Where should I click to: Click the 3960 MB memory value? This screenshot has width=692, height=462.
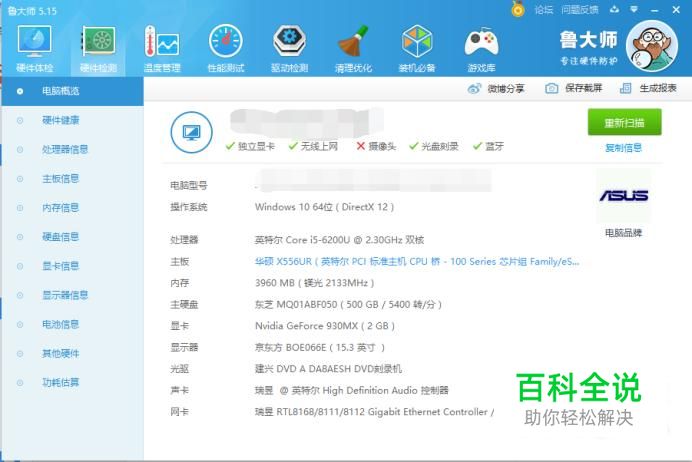(314, 283)
